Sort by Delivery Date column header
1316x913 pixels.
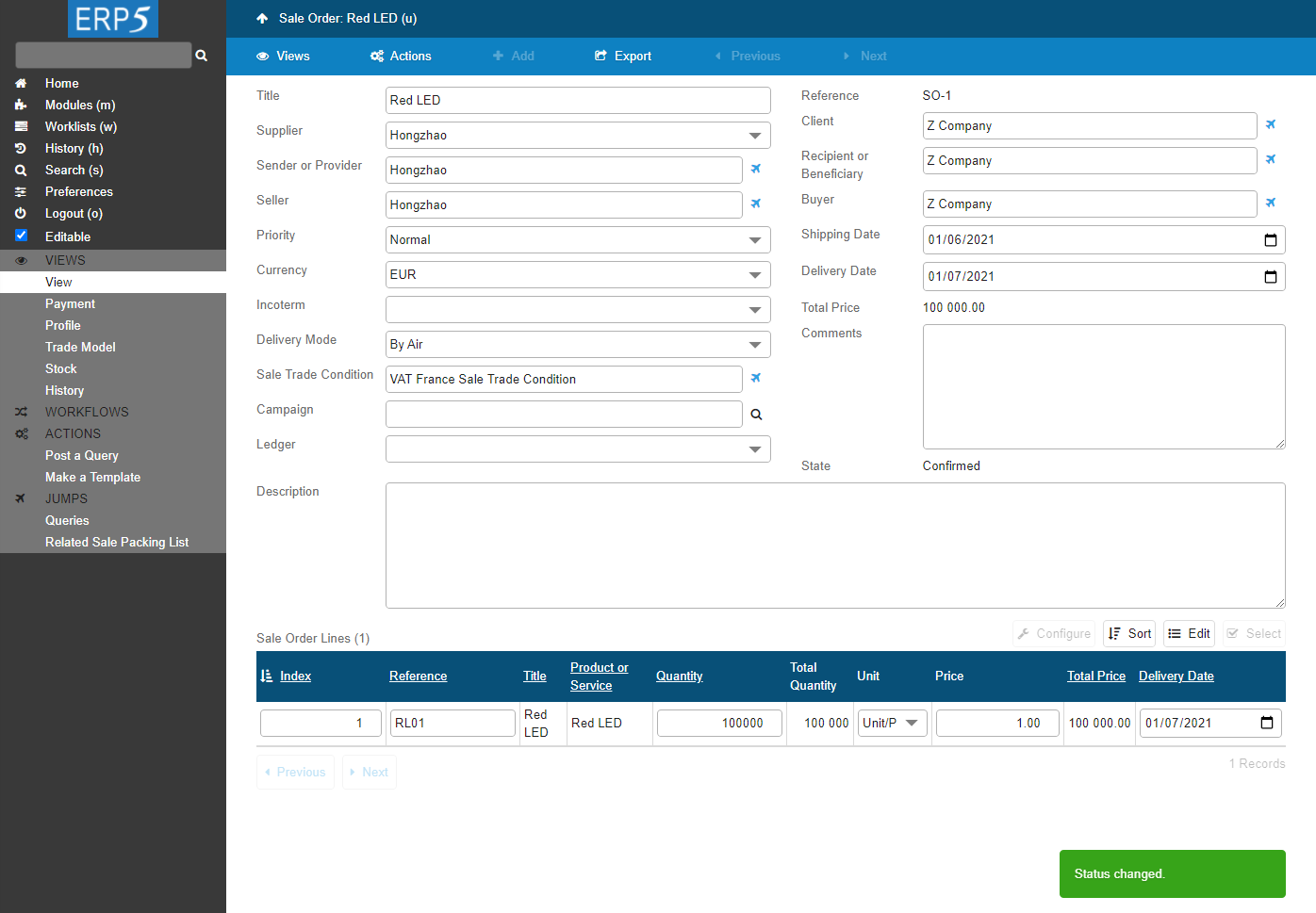1176,676
